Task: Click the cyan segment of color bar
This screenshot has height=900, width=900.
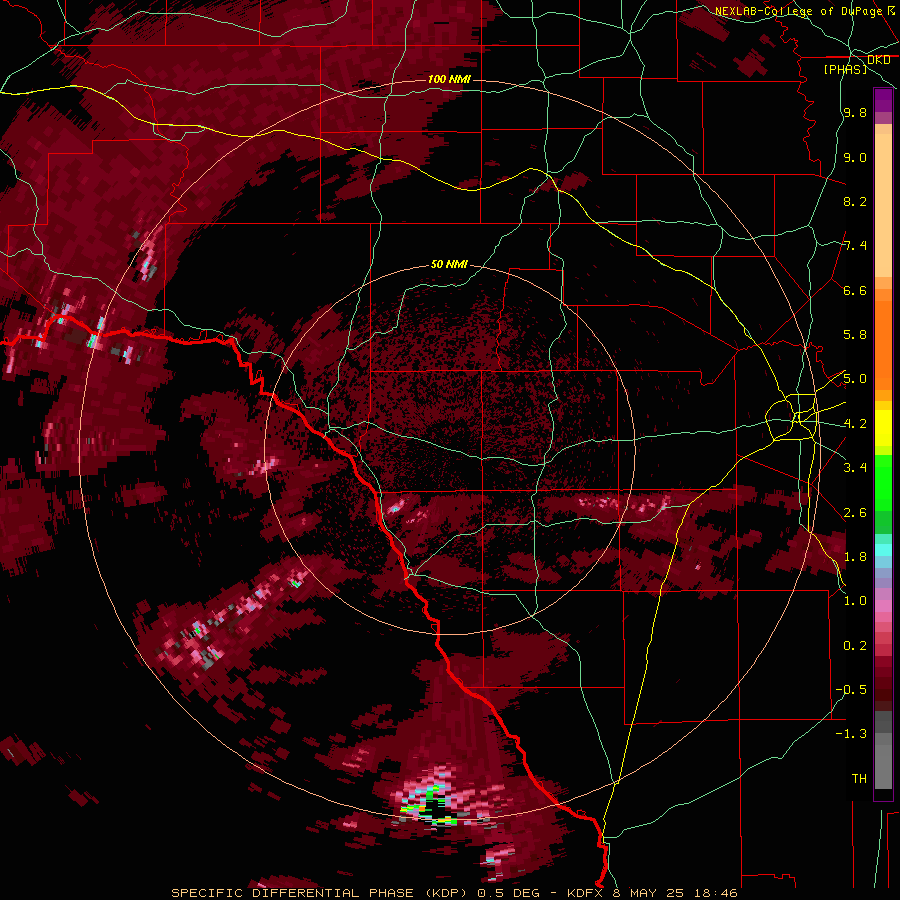Action: [x=883, y=549]
